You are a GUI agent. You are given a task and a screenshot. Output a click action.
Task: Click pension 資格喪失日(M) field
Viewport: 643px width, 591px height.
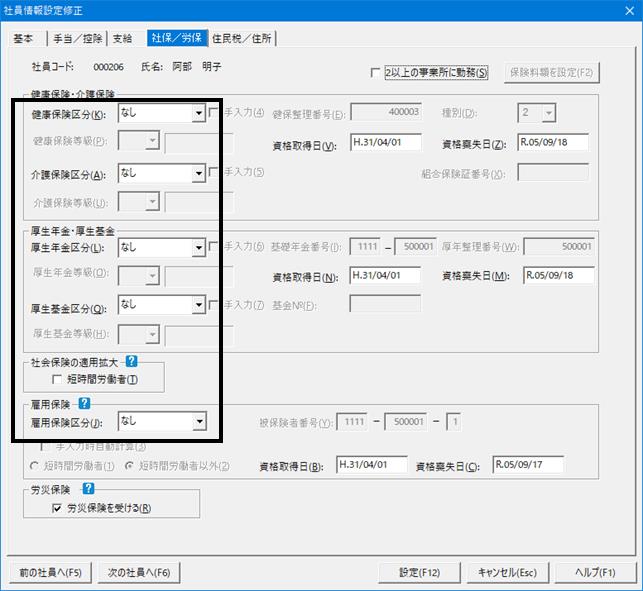(x=559, y=275)
